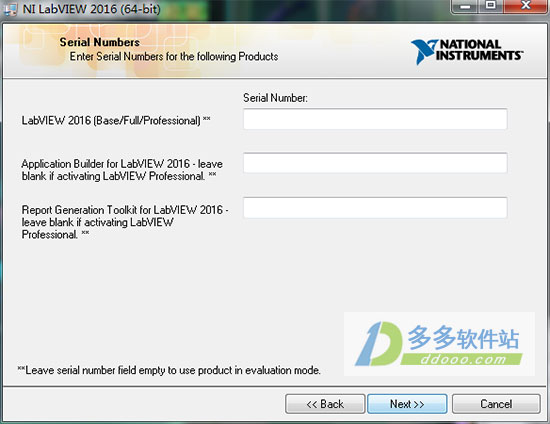The height and width of the screenshot is (424, 550).
Task: Maximize the NI LabVIEW installer window
Action: (490, 6)
